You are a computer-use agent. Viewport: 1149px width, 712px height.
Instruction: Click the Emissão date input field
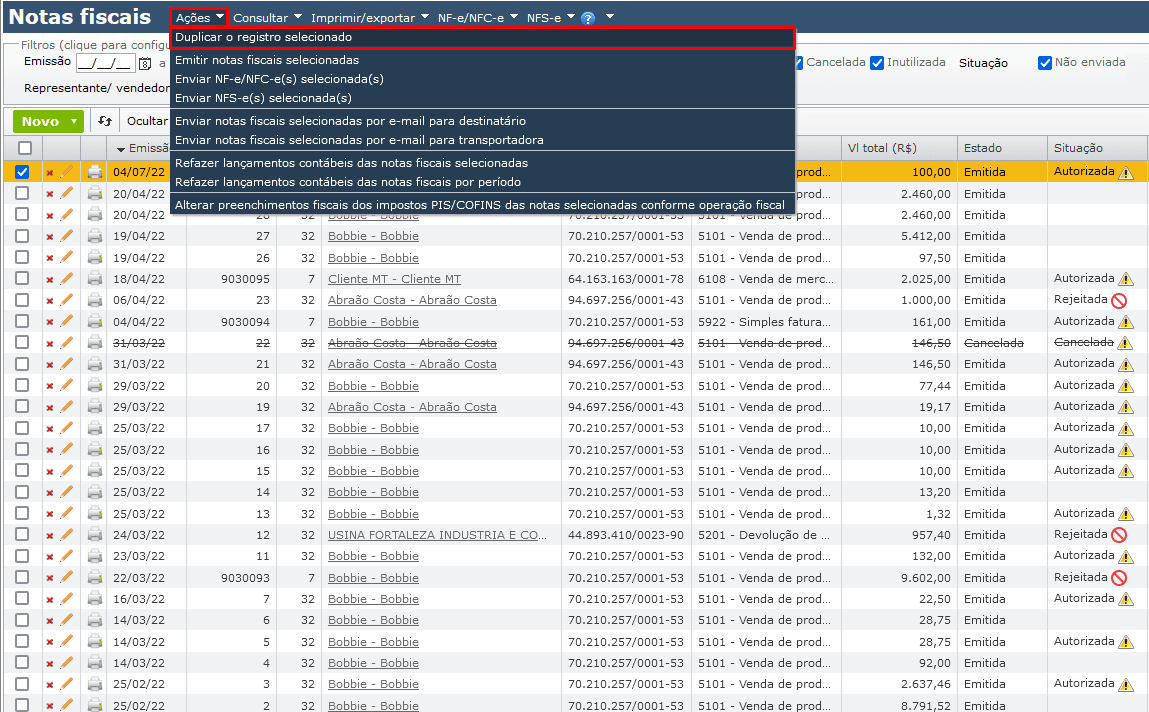pyautogui.click(x=105, y=63)
